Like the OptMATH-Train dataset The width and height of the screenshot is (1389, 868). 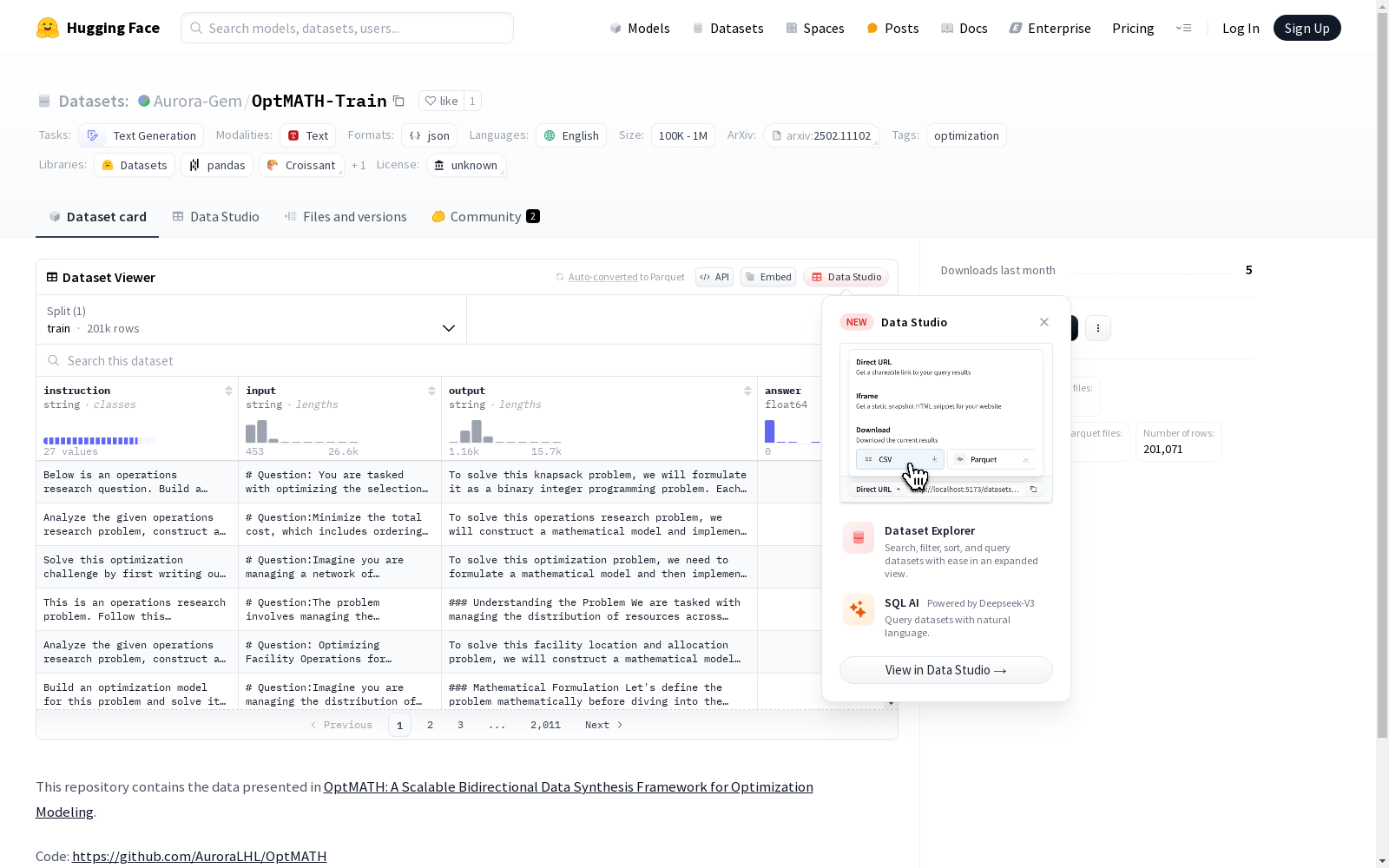441,101
